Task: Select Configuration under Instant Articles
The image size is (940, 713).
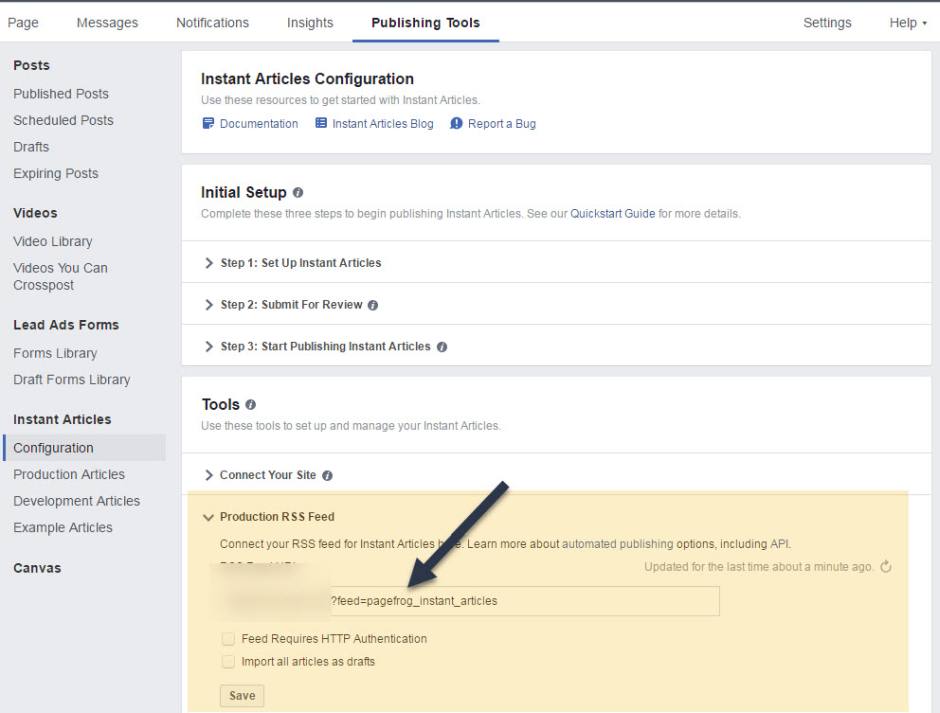Action: (84, 448)
